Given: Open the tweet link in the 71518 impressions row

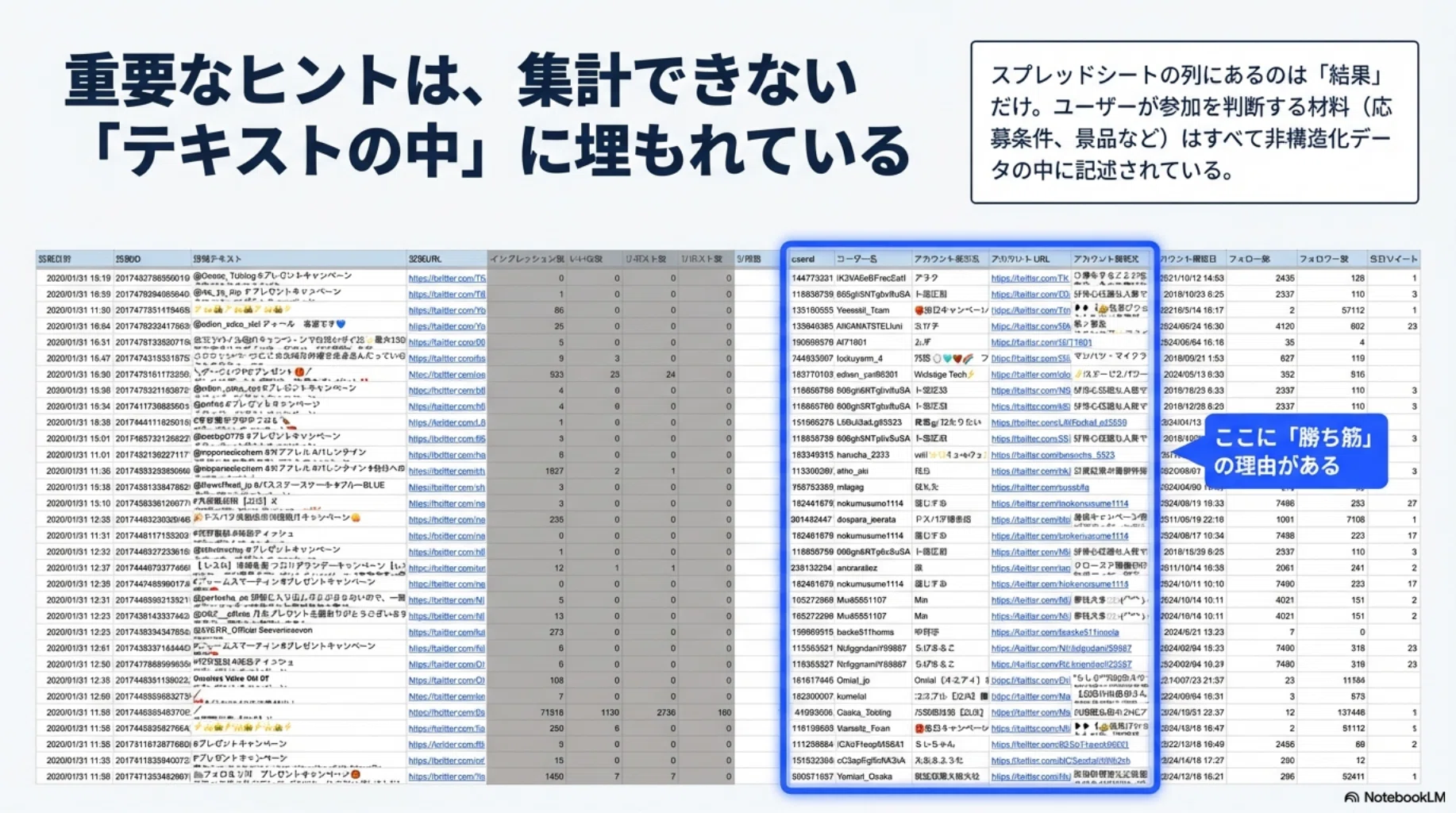Looking at the screenshot, I should coord(447,712).
